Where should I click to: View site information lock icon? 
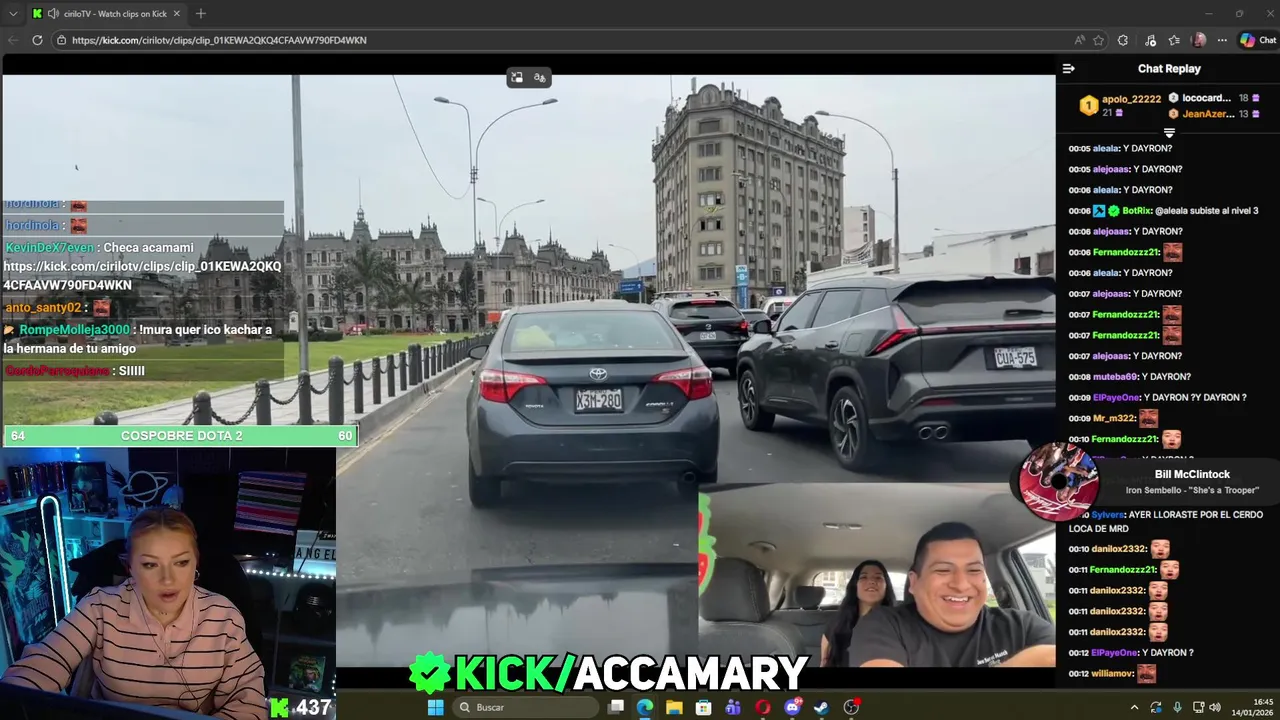[x=62, y=40]
